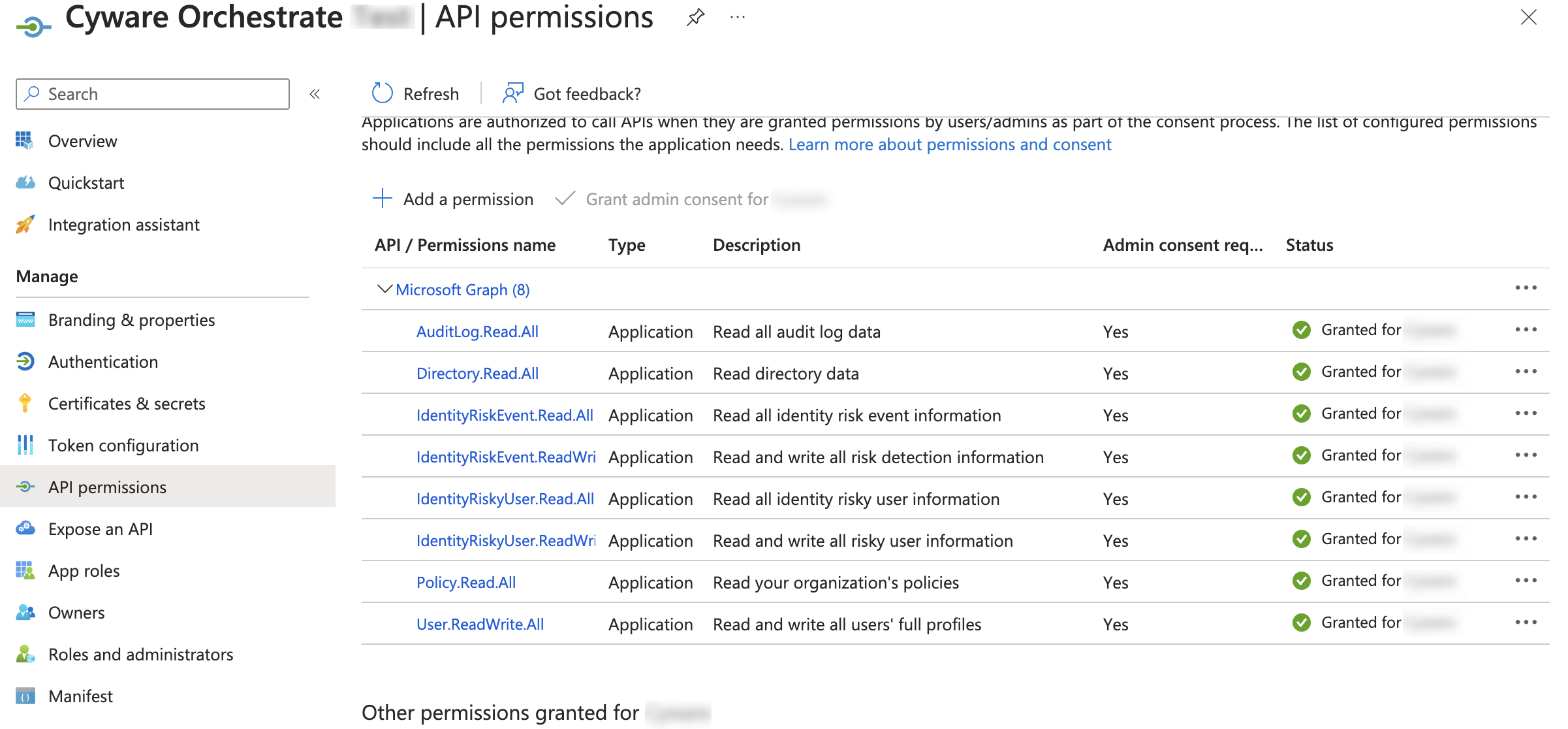
Task: Close the API permissions blade
Action: [x=1529, y=17]
